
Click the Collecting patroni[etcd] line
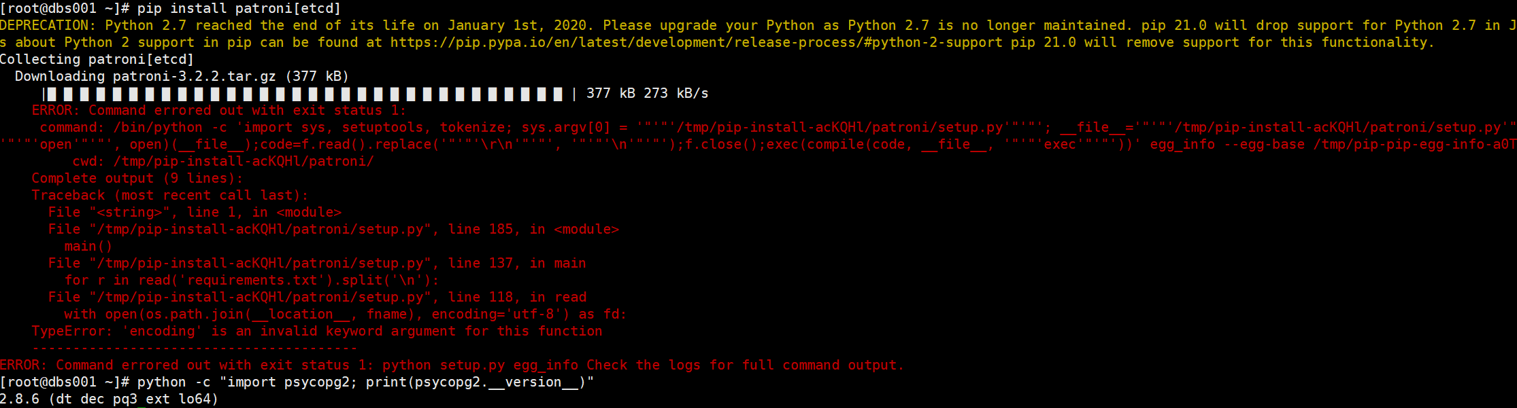click(92, 59)
